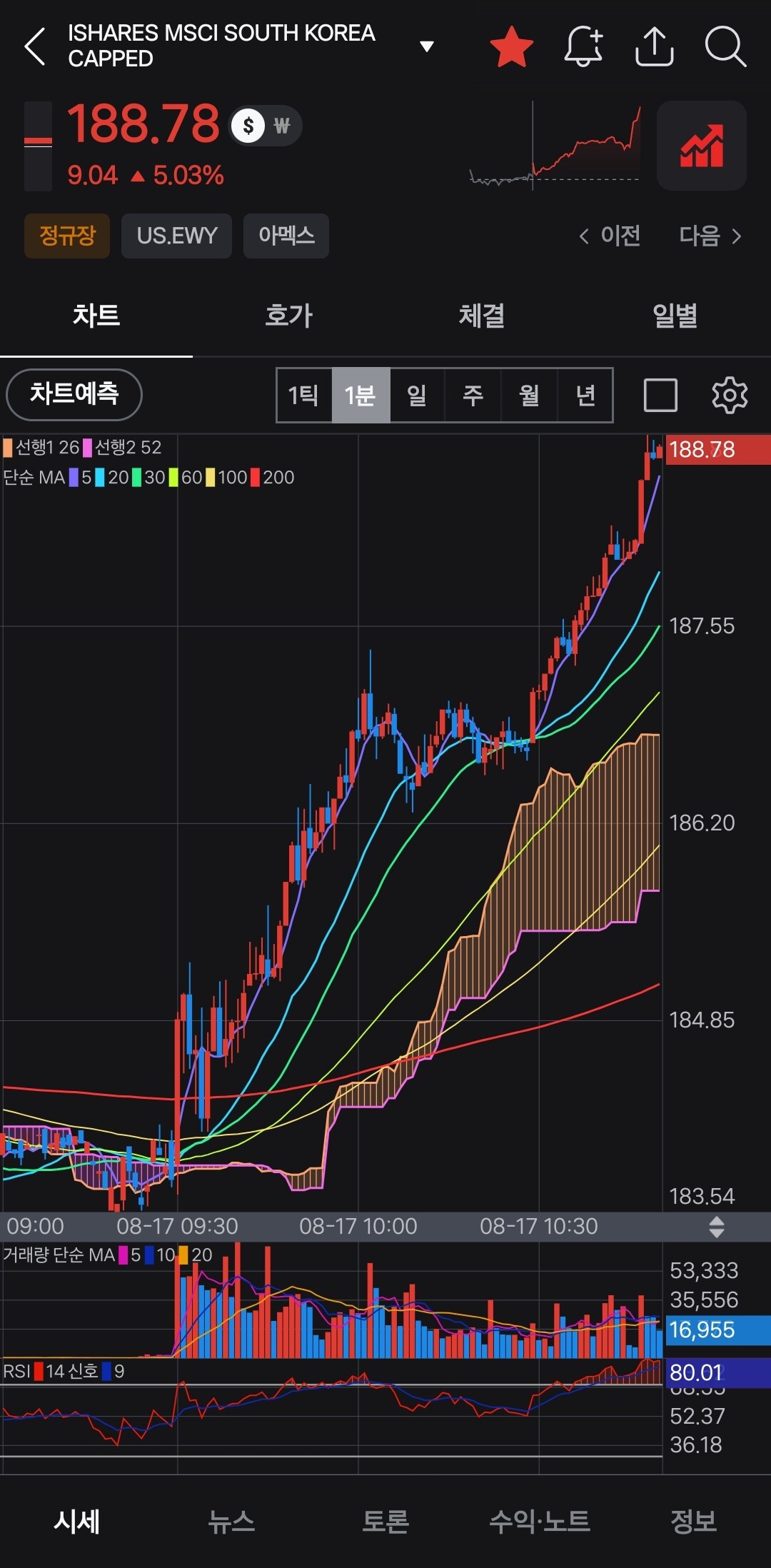
Task: Select the 1틱 chart interval
Action: pos(304,395)
